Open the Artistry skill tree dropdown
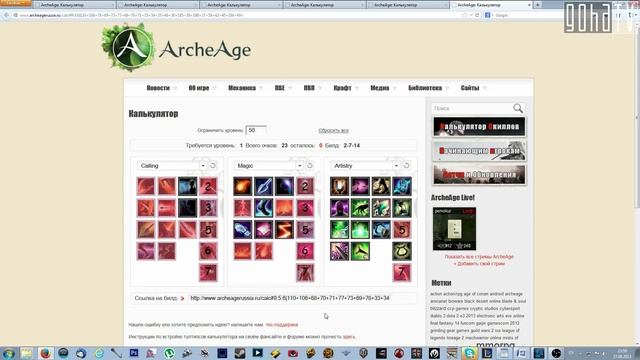640x360 pixels. pyautogui.click(x=366, y=166)
